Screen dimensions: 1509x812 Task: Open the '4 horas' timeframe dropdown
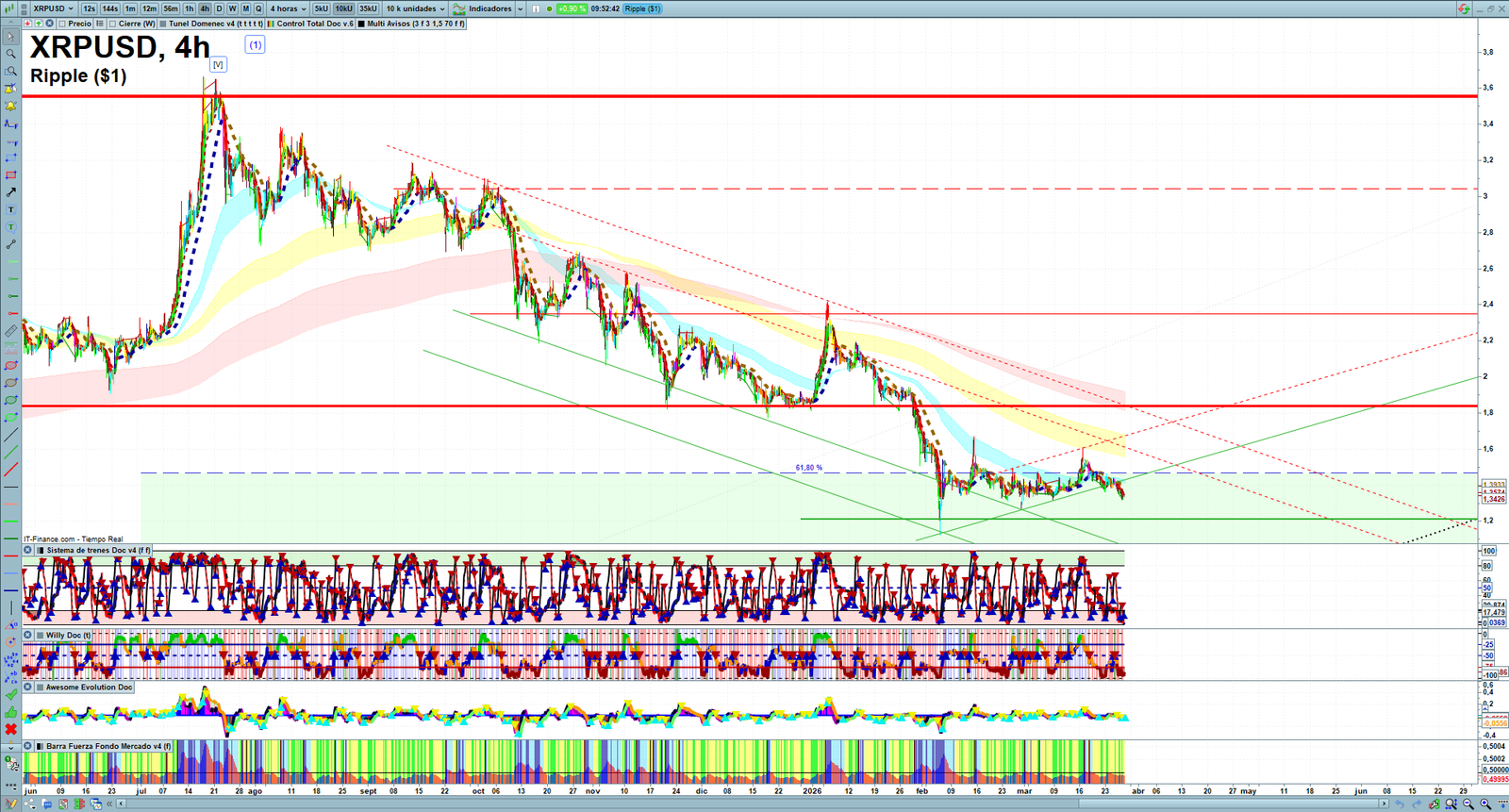tap(288, 8)
